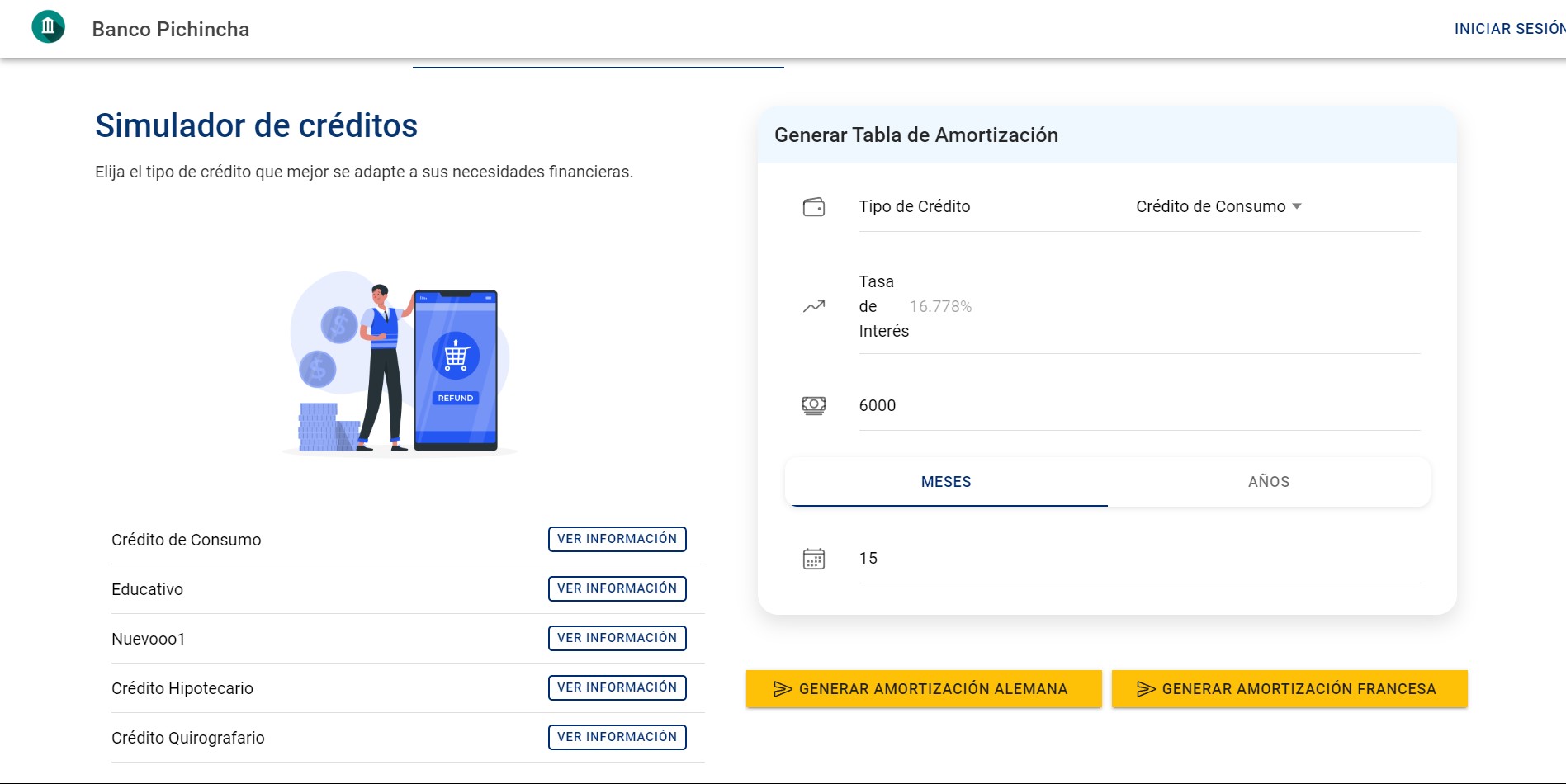Open the Crédito de Consumo dropdown

click(1218, 206)
